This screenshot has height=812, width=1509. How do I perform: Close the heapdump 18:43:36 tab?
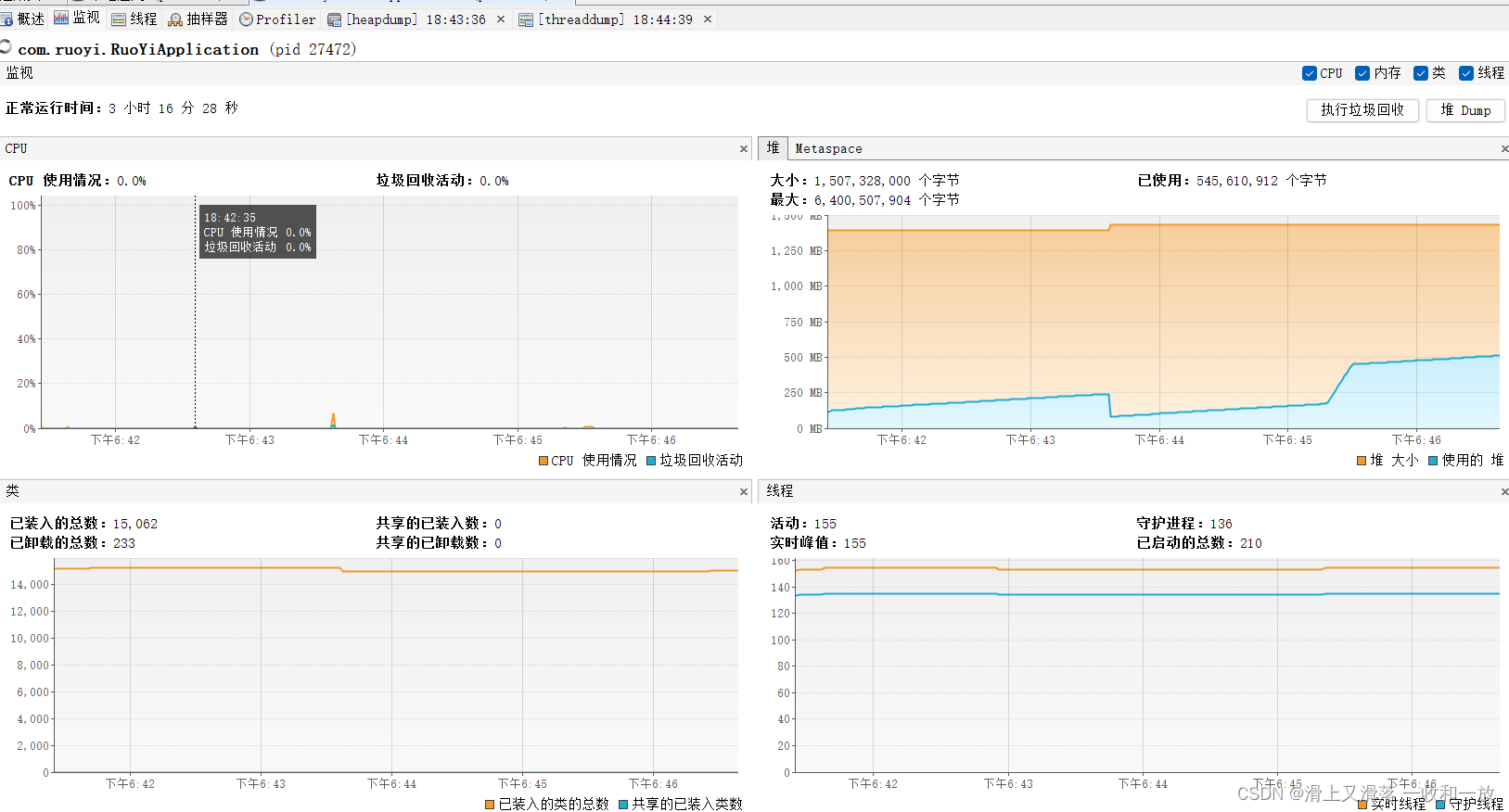point(501,19)
